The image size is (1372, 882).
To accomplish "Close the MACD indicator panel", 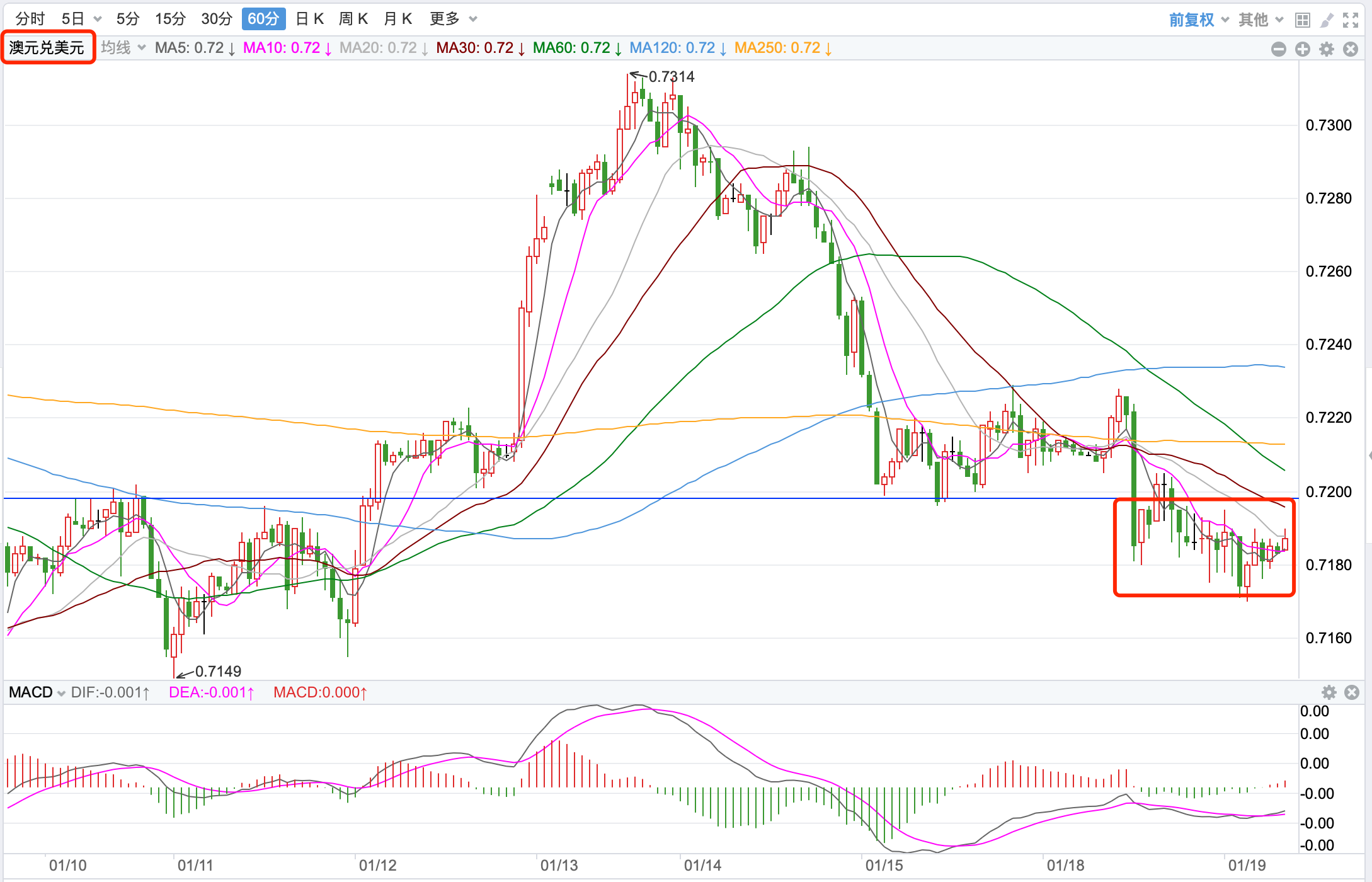I will (1351, 692).
